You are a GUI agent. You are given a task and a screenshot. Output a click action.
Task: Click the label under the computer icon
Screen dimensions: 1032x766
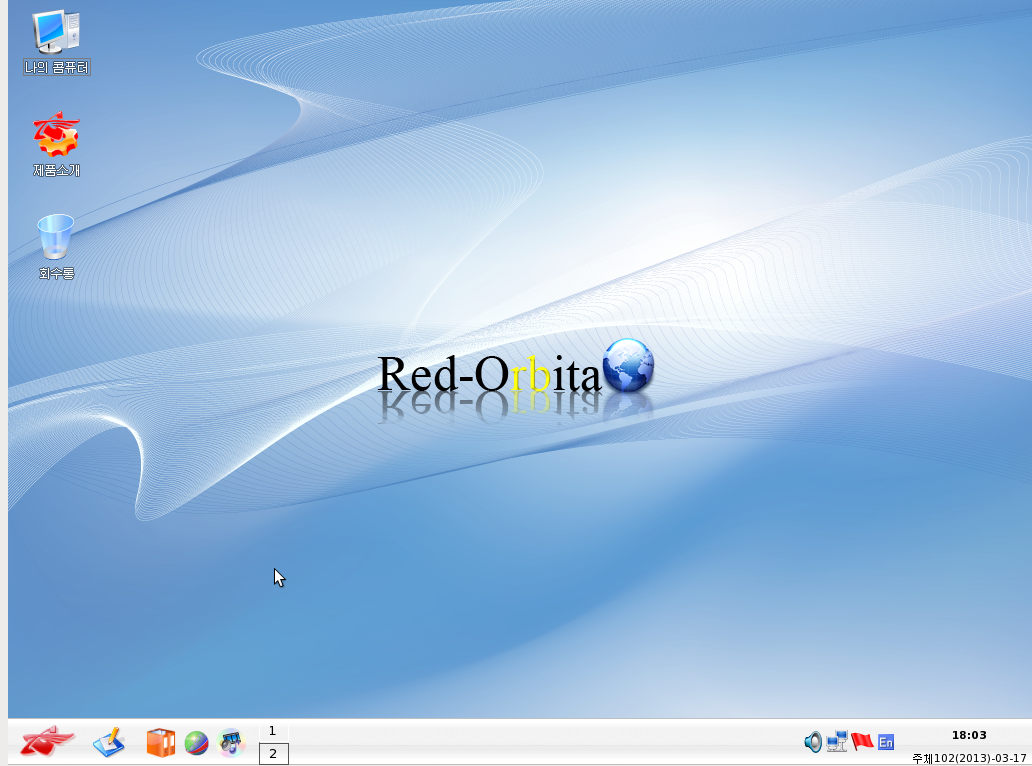(x=57, y=68)
